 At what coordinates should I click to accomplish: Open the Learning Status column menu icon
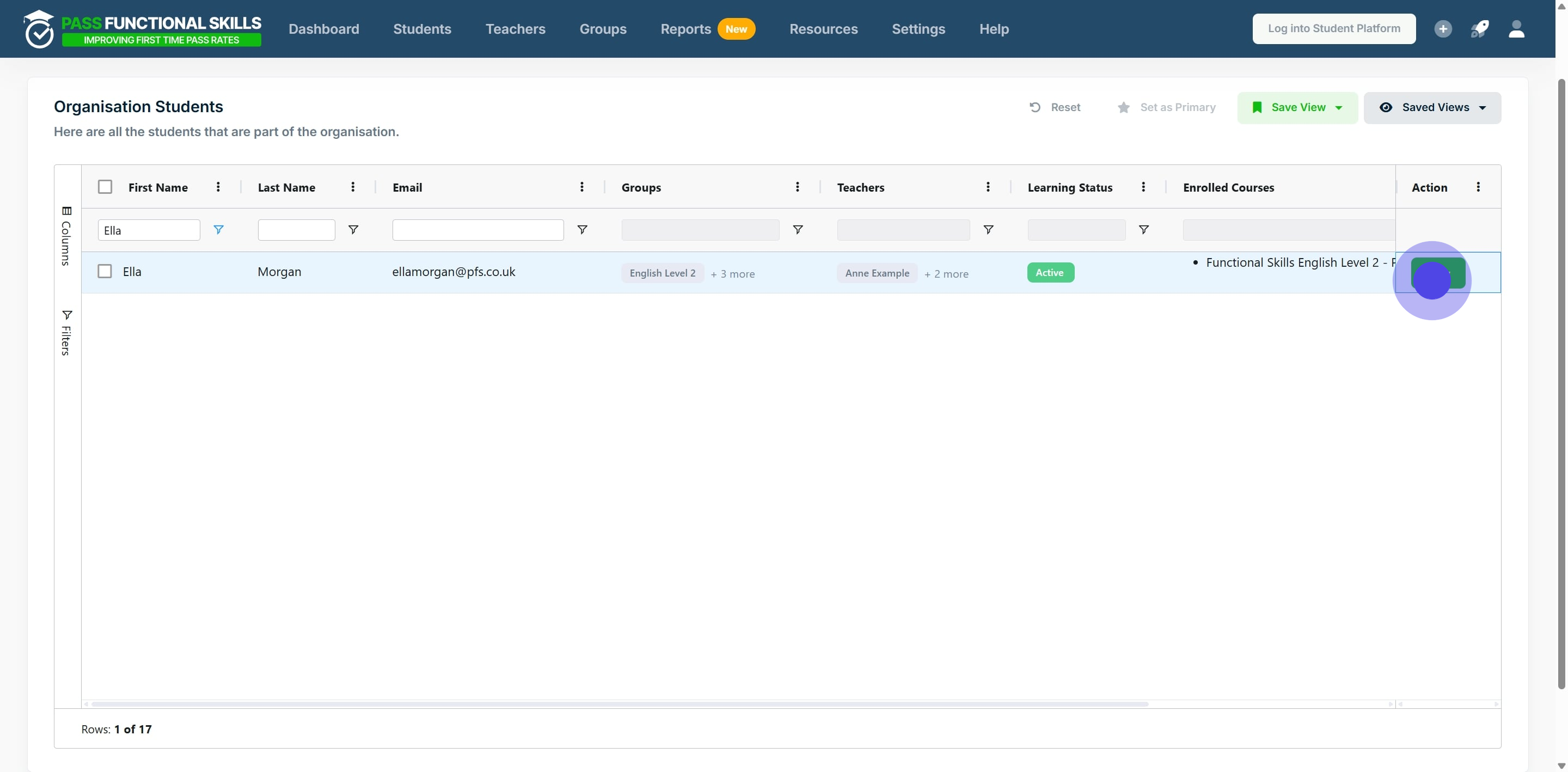(1143, 187)
